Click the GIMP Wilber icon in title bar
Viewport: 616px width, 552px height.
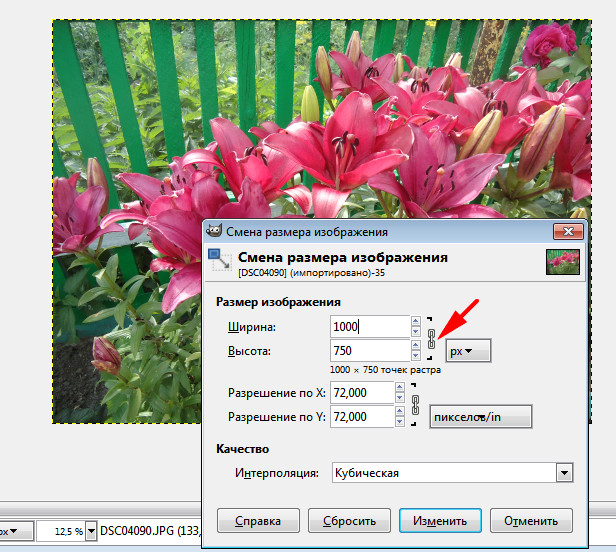214,231
